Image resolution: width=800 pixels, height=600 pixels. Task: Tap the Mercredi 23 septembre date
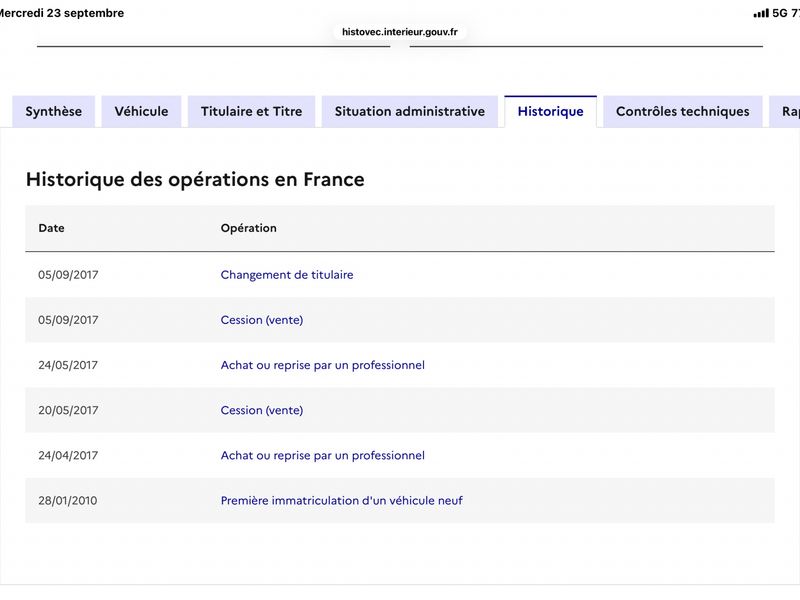coord(62,13)
